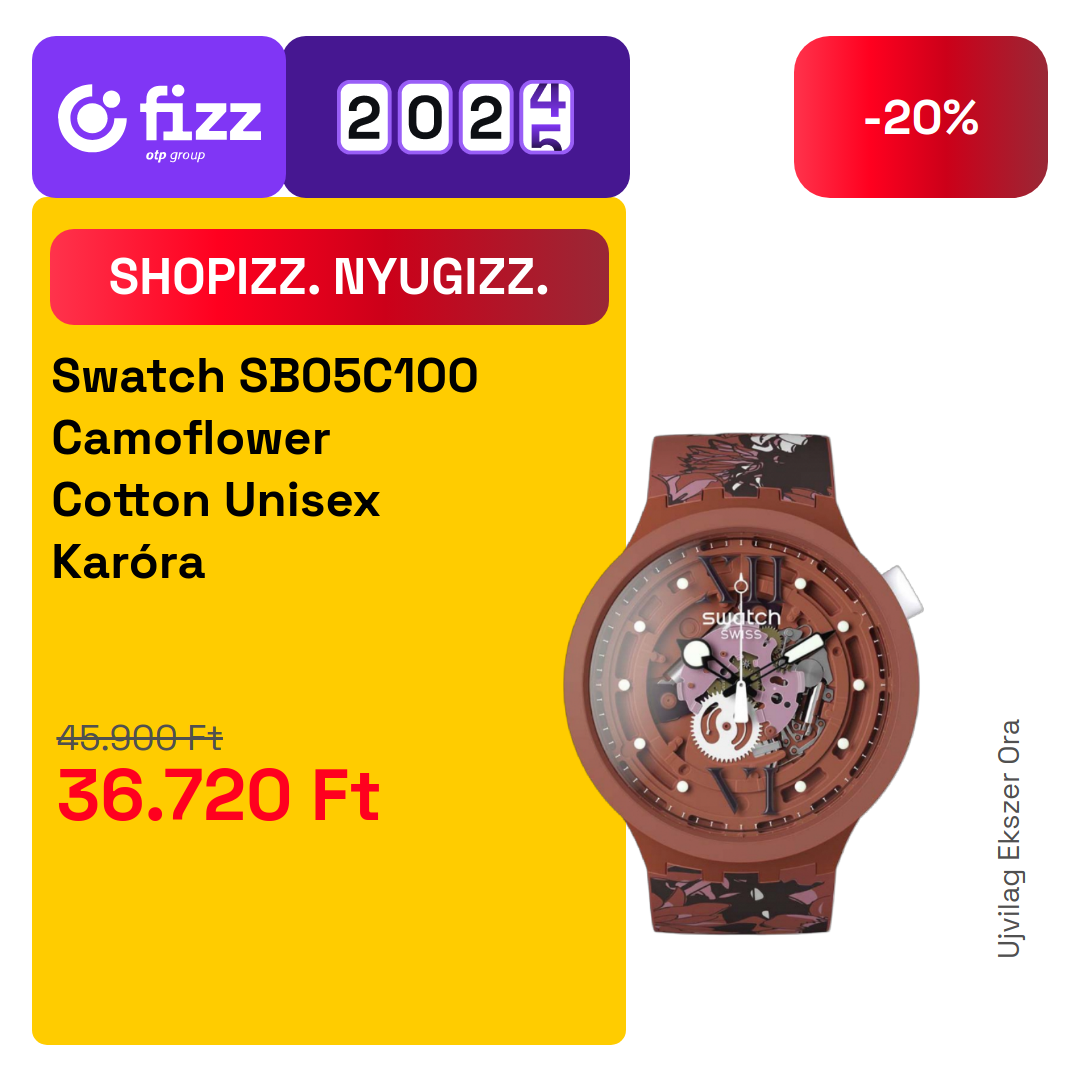Screen dimensions: 1080x1080
Task: Click the Ujvilag Ekszer Ora seller label
Action: pyautogui.click(x=1009, y=838)
